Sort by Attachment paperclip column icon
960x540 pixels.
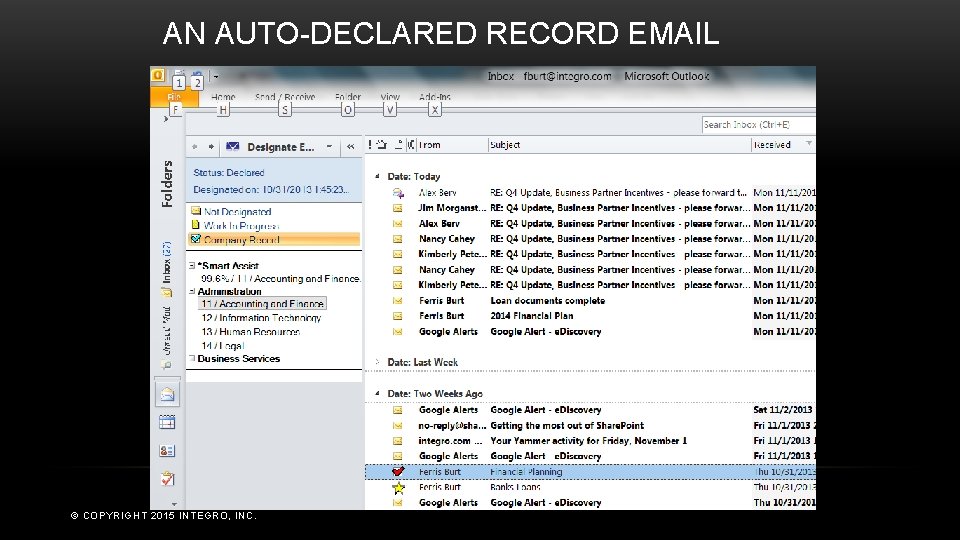410,144
